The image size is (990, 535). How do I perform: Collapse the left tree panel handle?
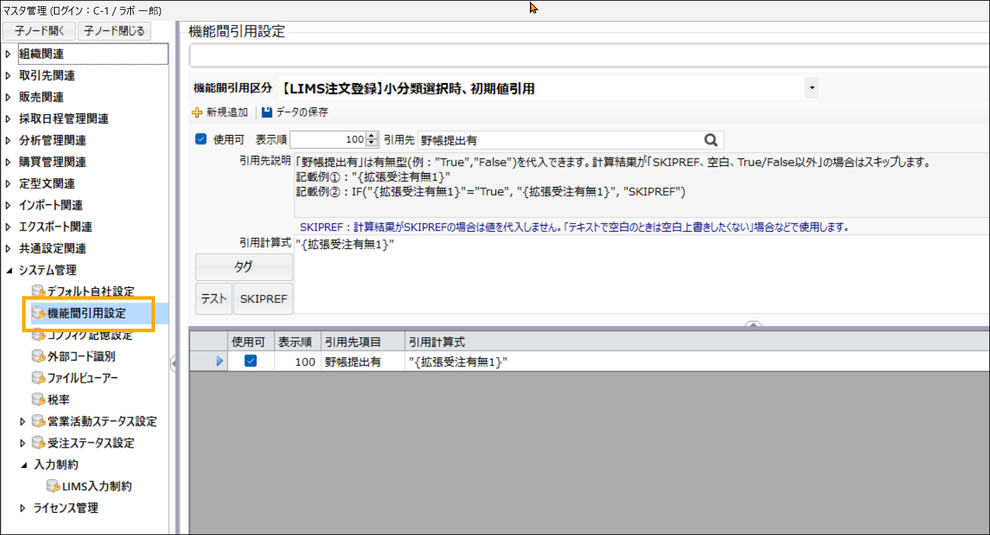click(173, 364)
